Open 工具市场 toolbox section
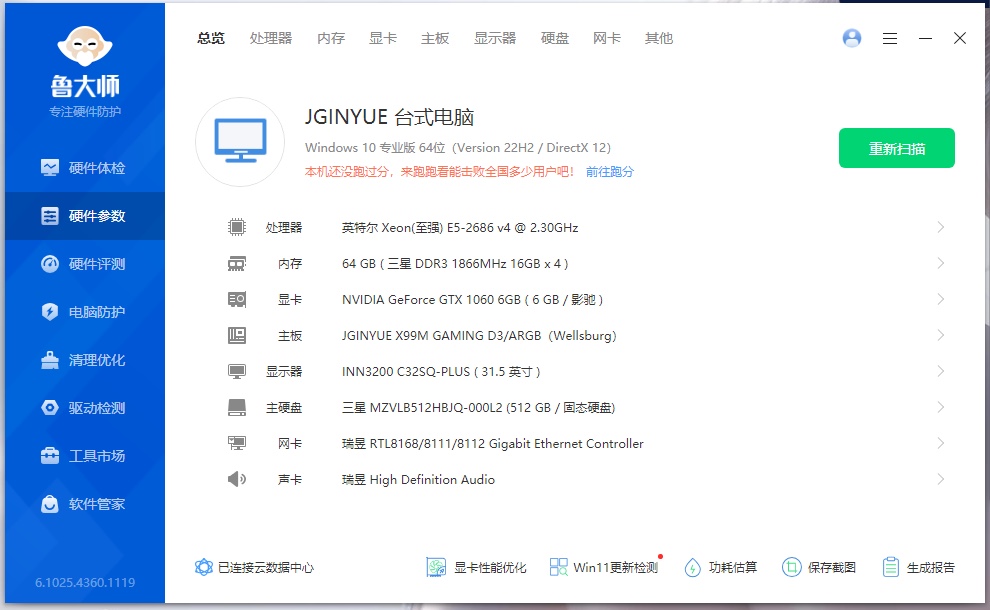The width and height of the screenshot is (990, 610). pos(84,456)
